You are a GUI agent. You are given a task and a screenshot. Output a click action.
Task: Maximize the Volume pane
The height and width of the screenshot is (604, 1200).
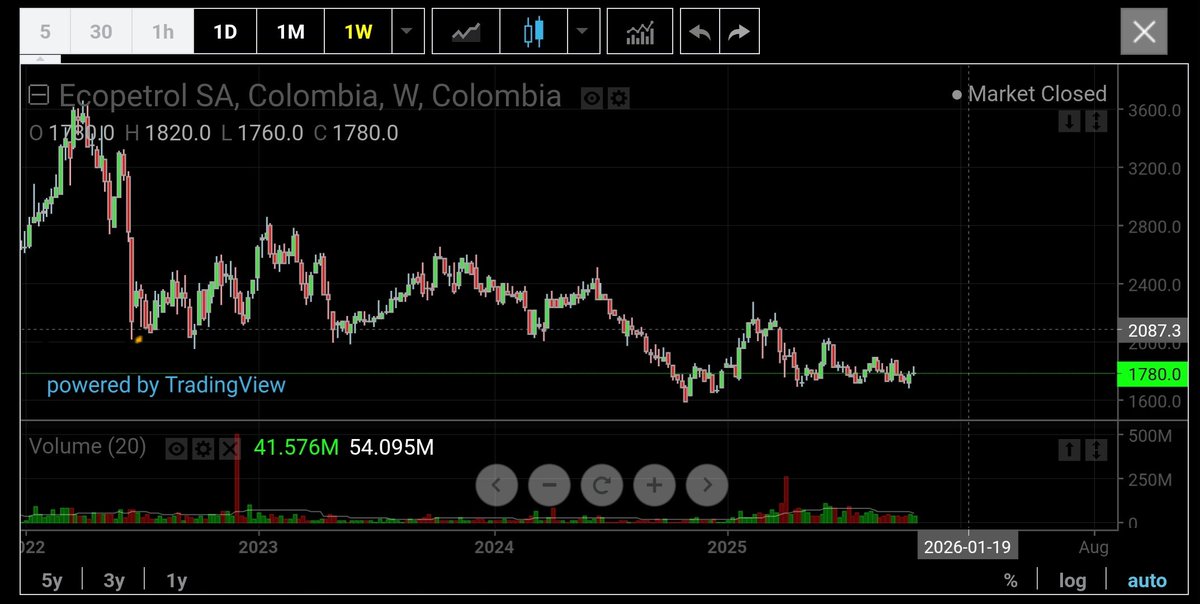coord(1096,450)
